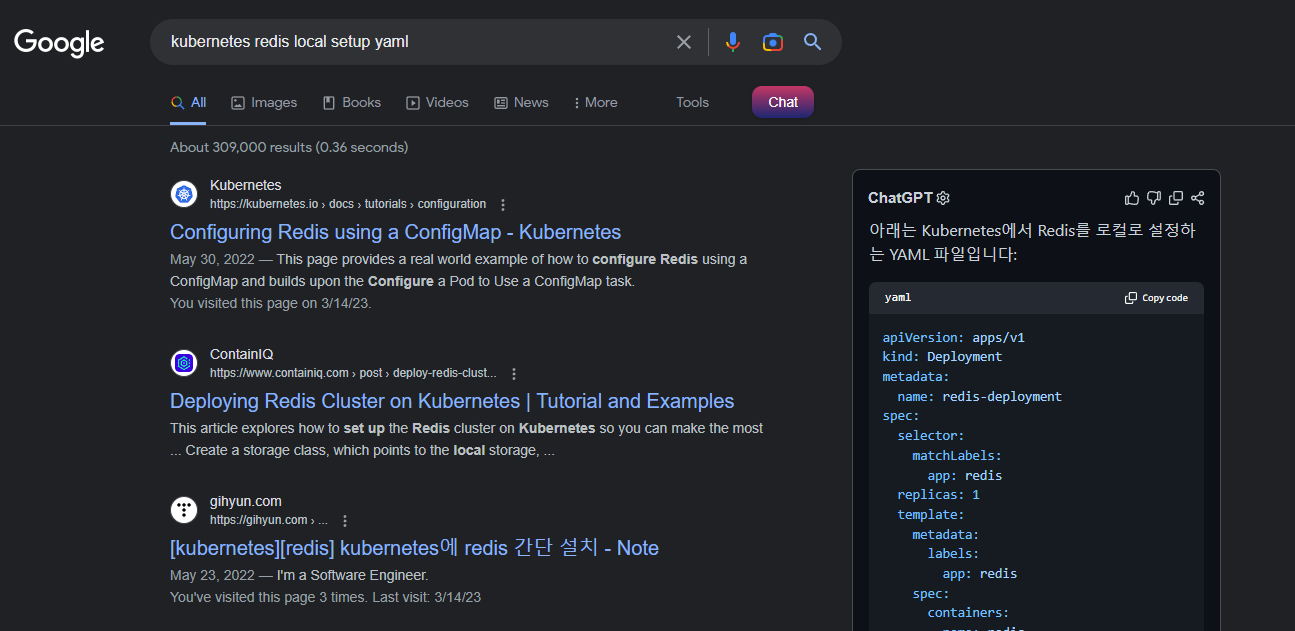Open Deploying Redis Cluster on Kubernetes link
This screenshot has width=1295, height=631.
pos(452,401)
